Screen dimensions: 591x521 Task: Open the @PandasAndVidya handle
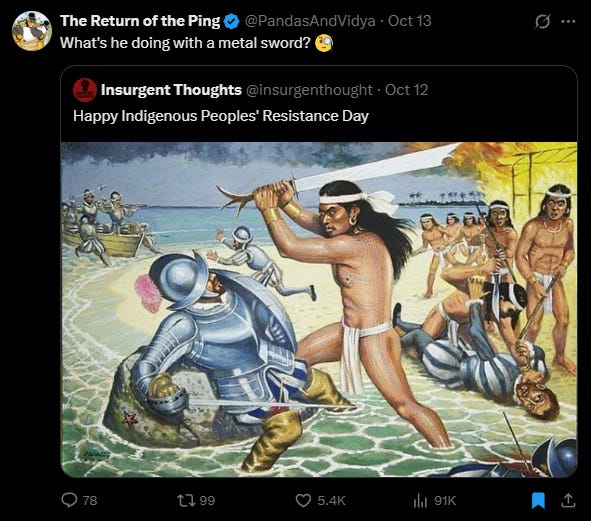(310, 21)
